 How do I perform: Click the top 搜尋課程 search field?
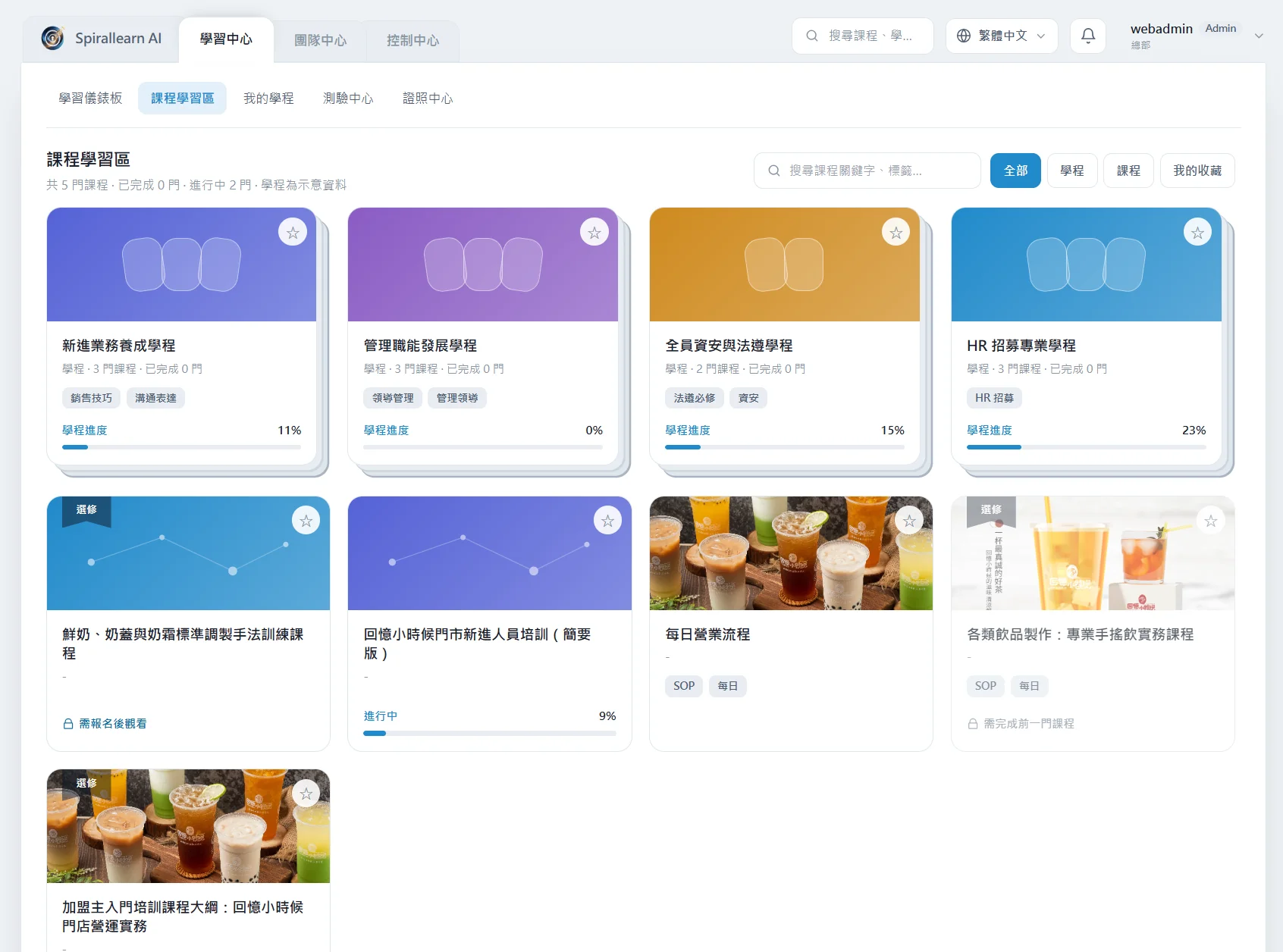click(863, 36)
